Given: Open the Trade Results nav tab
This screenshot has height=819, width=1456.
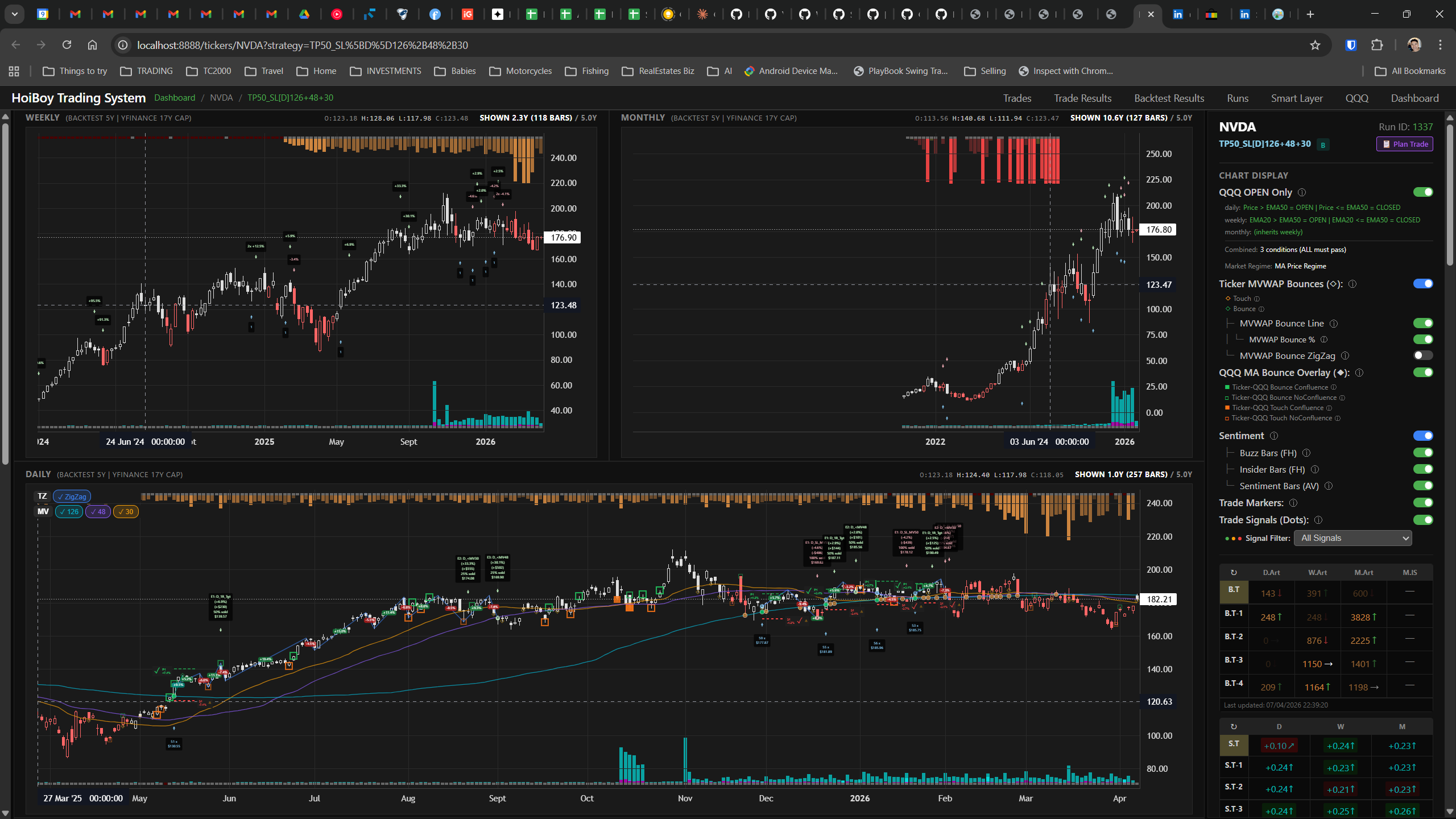Looking at the screenshot, I should (1083, 98).
